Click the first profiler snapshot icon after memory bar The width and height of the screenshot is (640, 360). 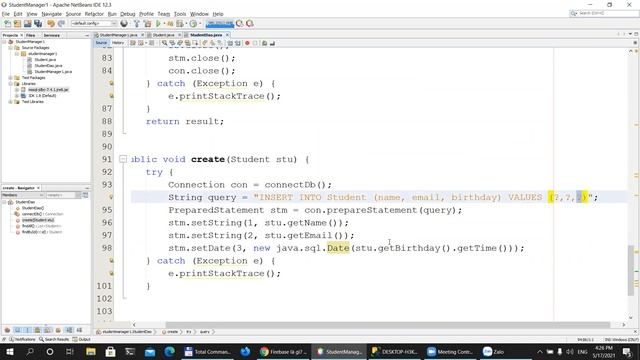coord(240,24)
